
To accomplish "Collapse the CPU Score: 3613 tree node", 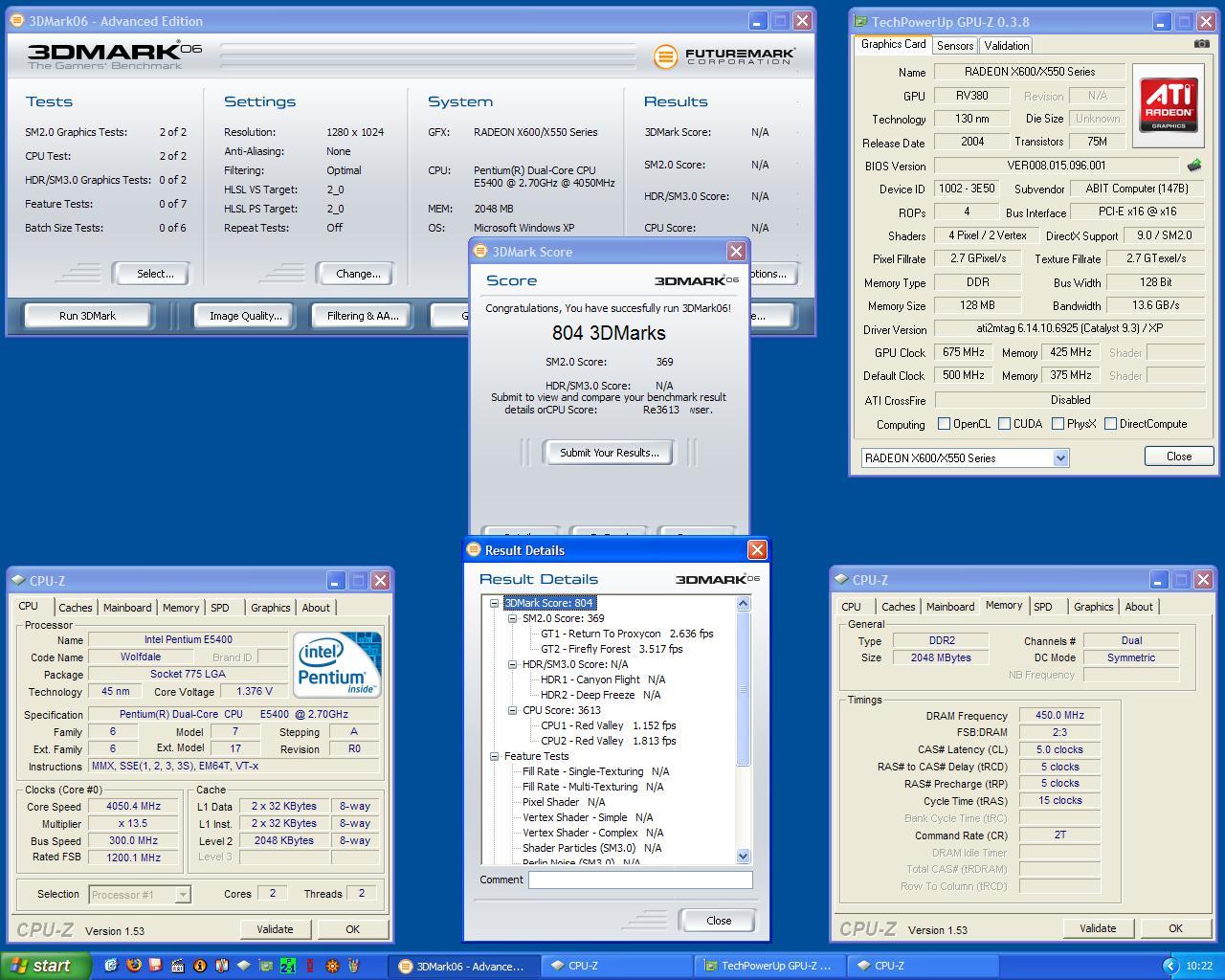I will [513, 710].
